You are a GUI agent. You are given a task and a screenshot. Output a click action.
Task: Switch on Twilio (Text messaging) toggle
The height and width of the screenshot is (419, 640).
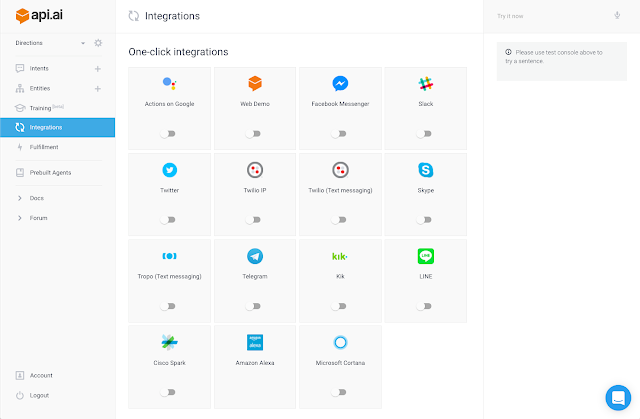click(x=338, y=219)
